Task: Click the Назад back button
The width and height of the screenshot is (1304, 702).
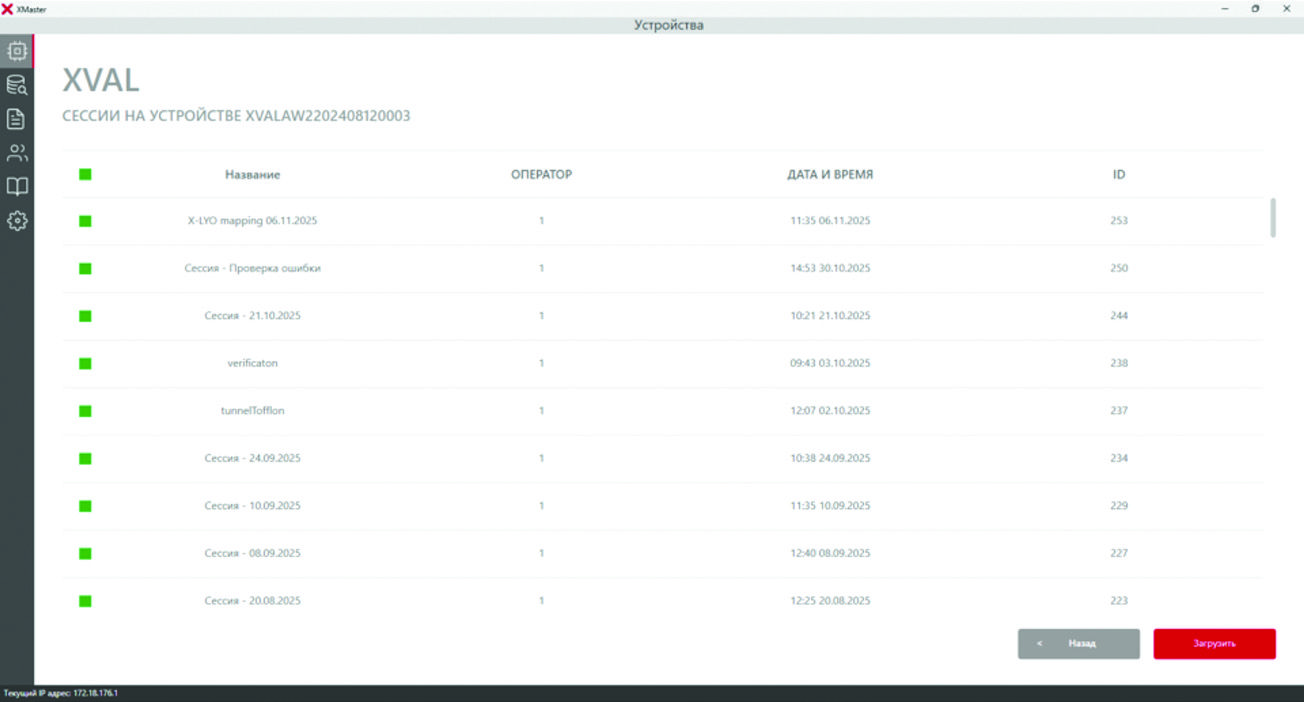Action: [x=1078, y=644]
